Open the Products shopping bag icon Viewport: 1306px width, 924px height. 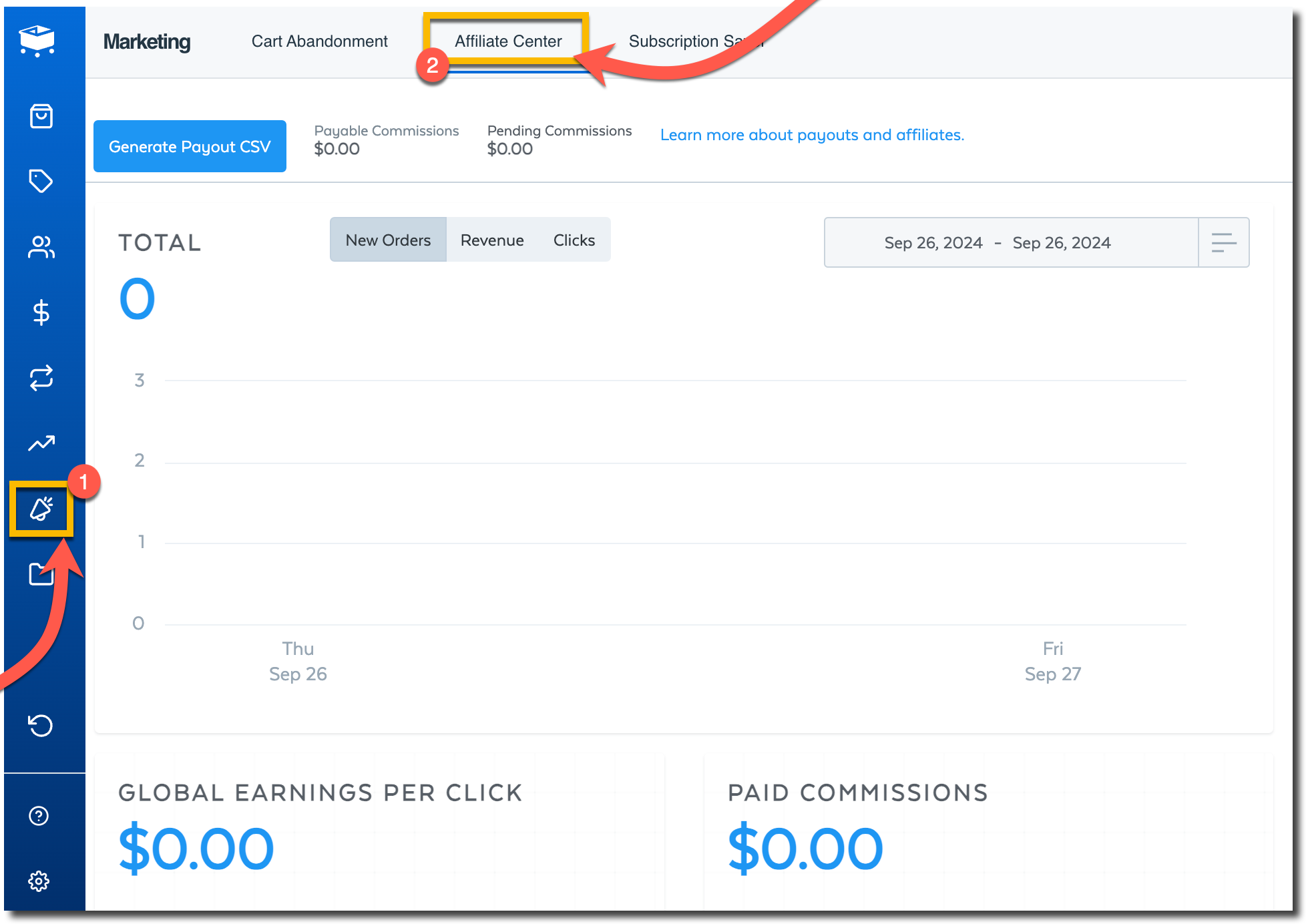point(41,116)
